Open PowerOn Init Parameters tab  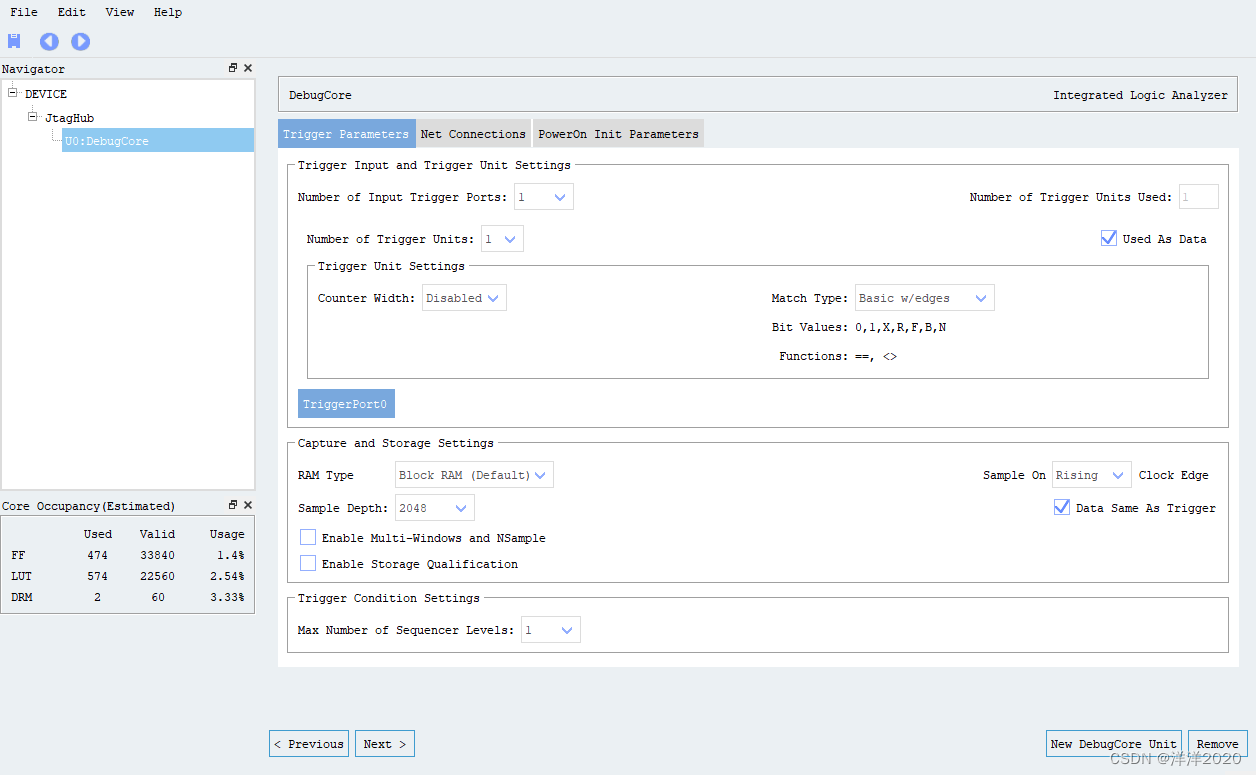618,134
